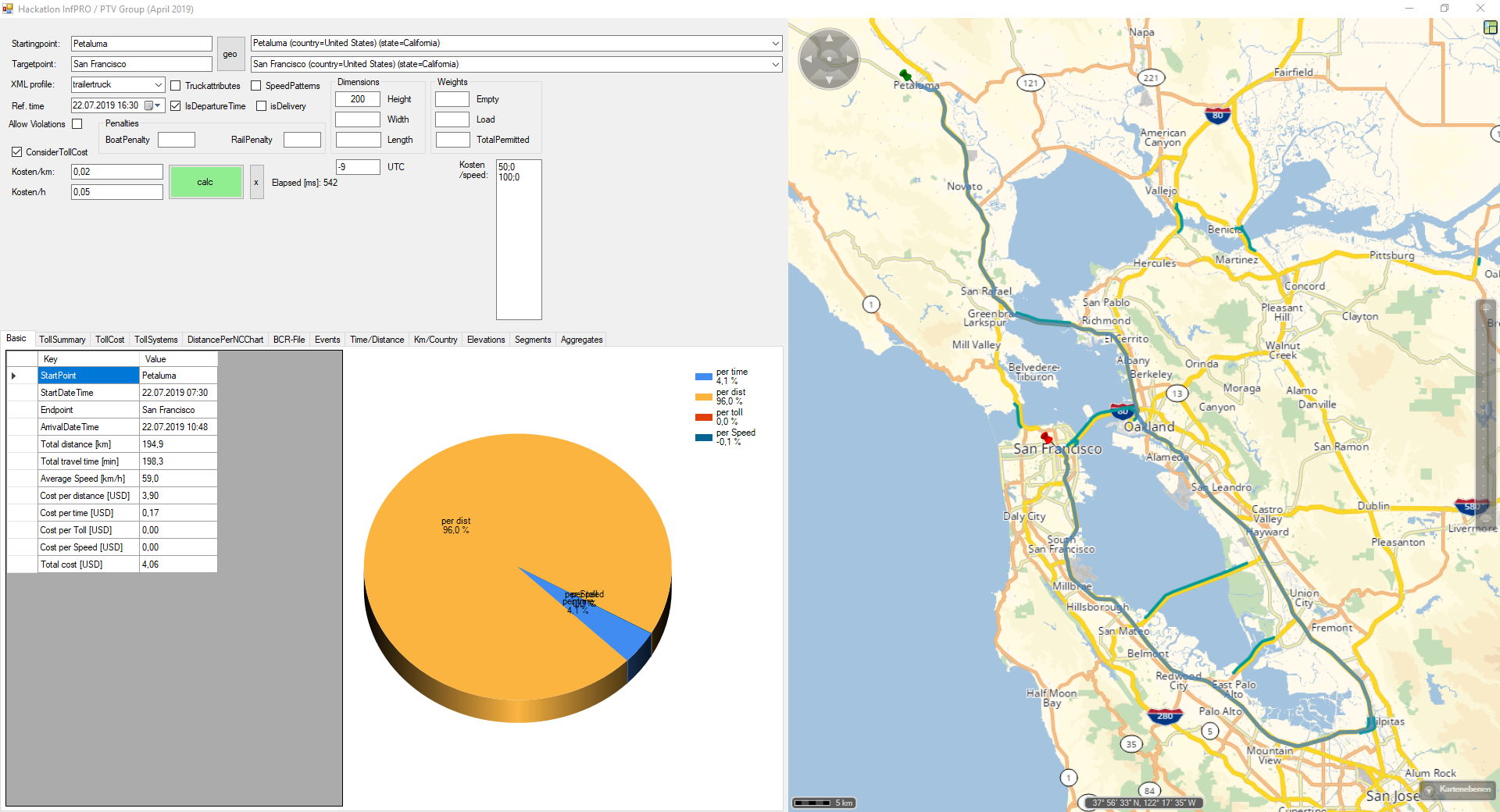Click the green start pin at Petaluma
Image resolution: width=1500 pixels, height=812 pixels.
tap(905, 76)
